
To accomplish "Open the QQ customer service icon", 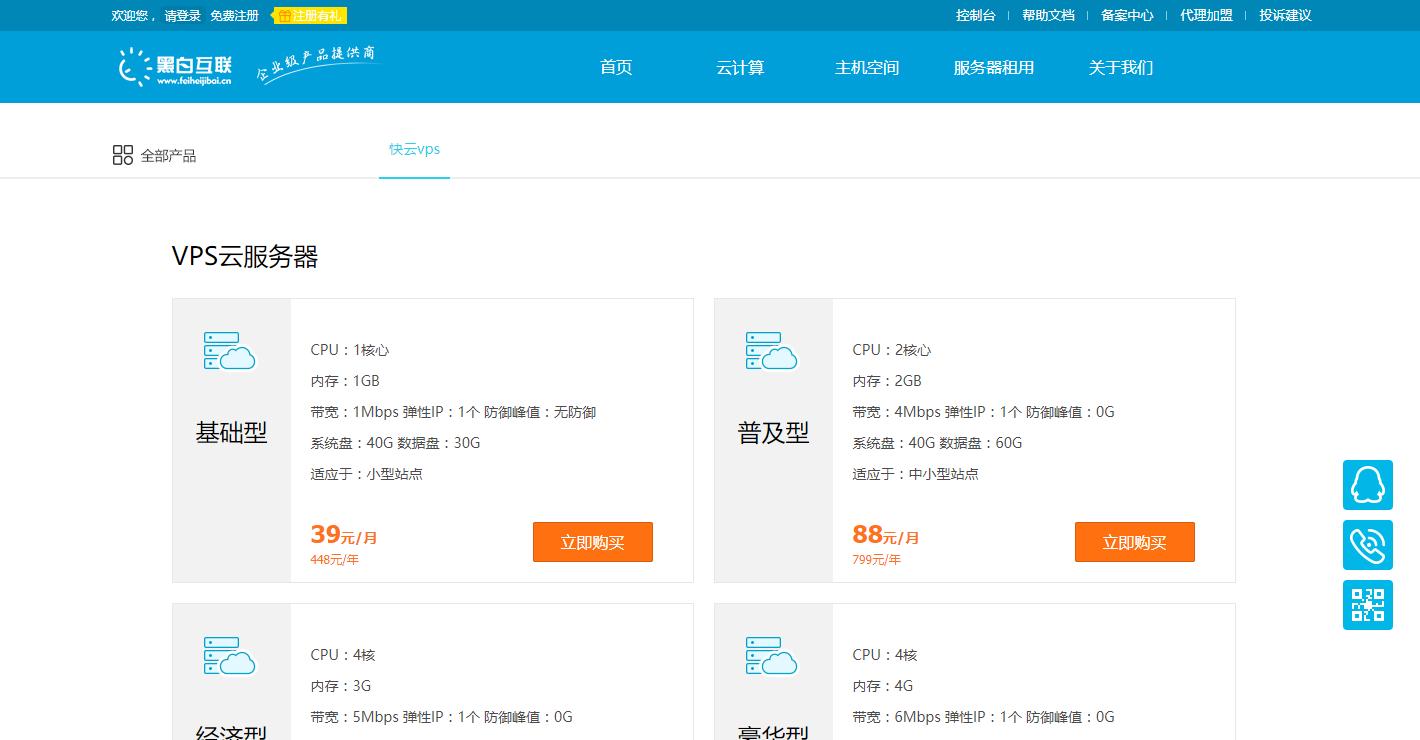I will click(x=1367, y=485).
